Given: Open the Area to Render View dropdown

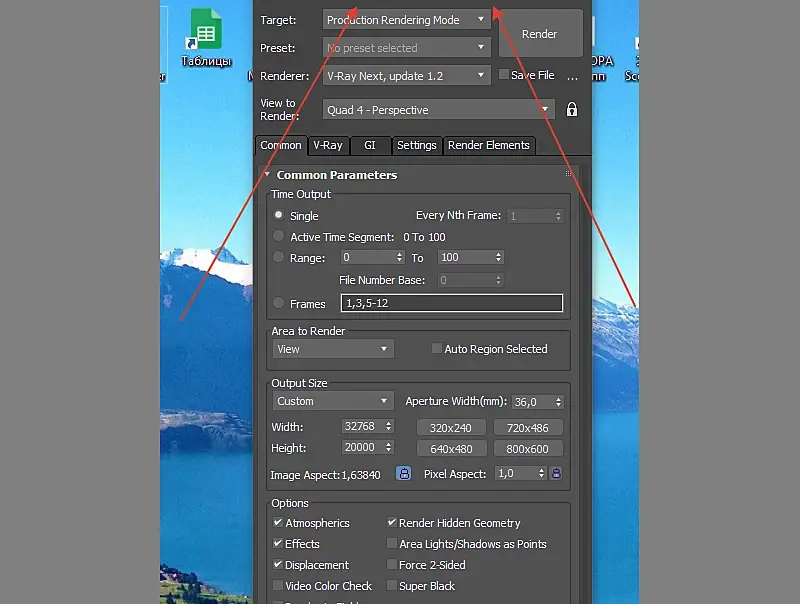Looking at the screenshot, I should click(x=333, y=349).
